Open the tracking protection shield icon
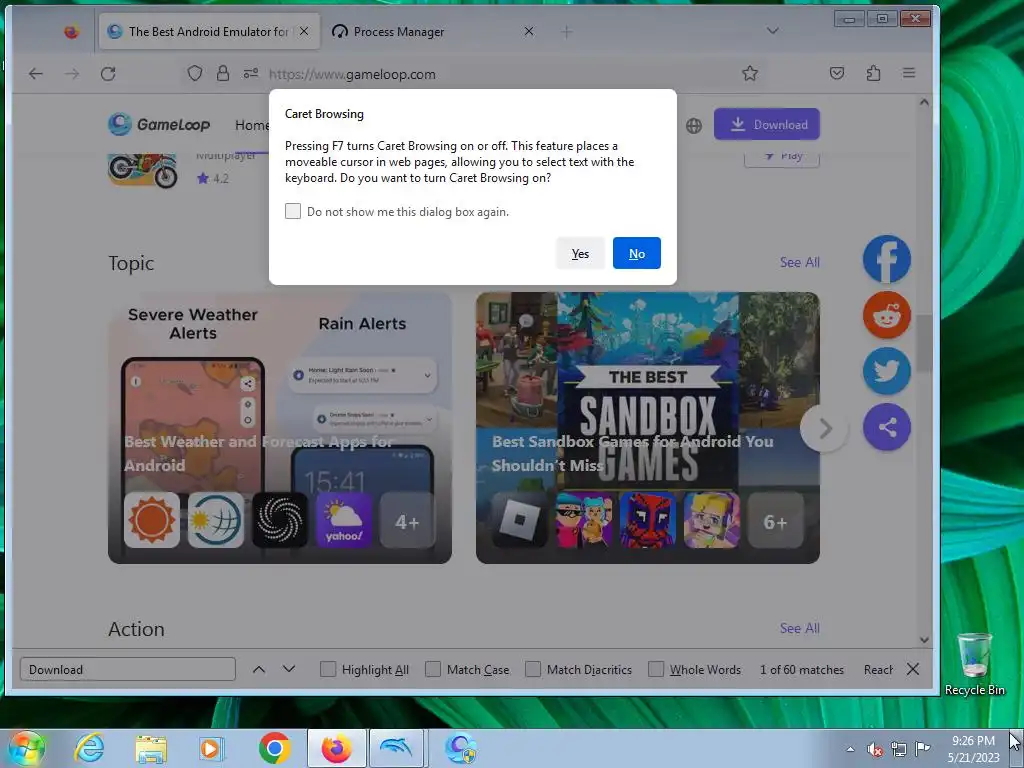The image size is (1024, 768). point(195,73)
